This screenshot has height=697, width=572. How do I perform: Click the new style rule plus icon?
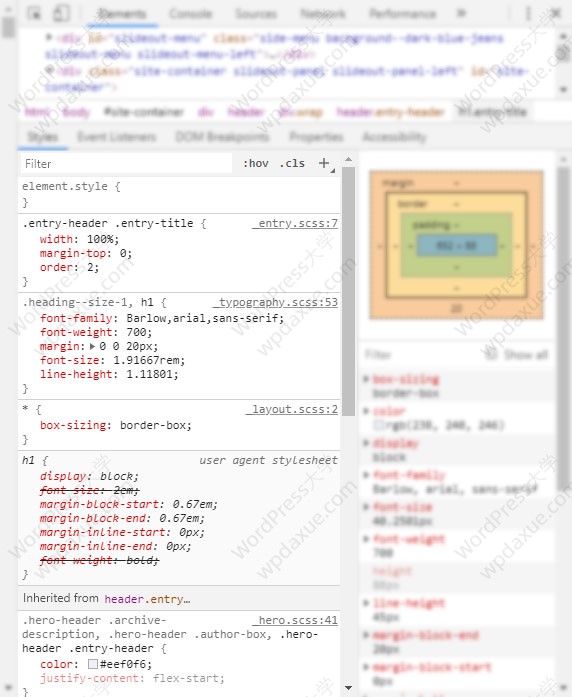point(324,163)
